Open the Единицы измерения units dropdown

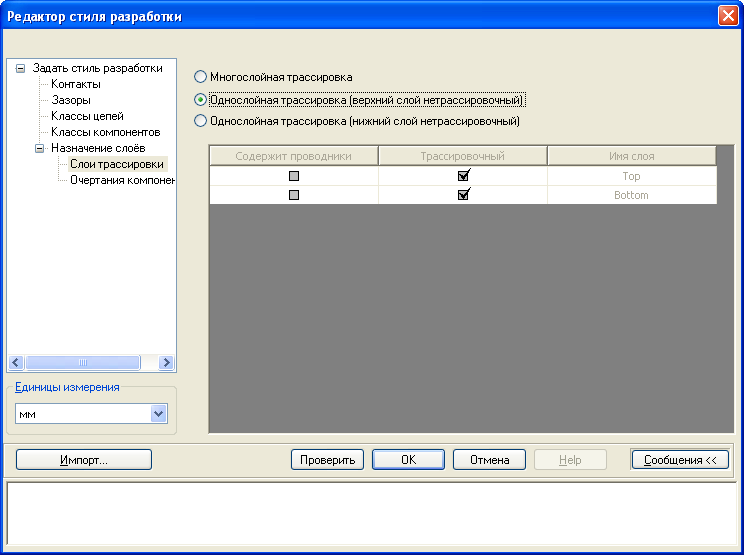pyautogui.click(x=158, y=414)
